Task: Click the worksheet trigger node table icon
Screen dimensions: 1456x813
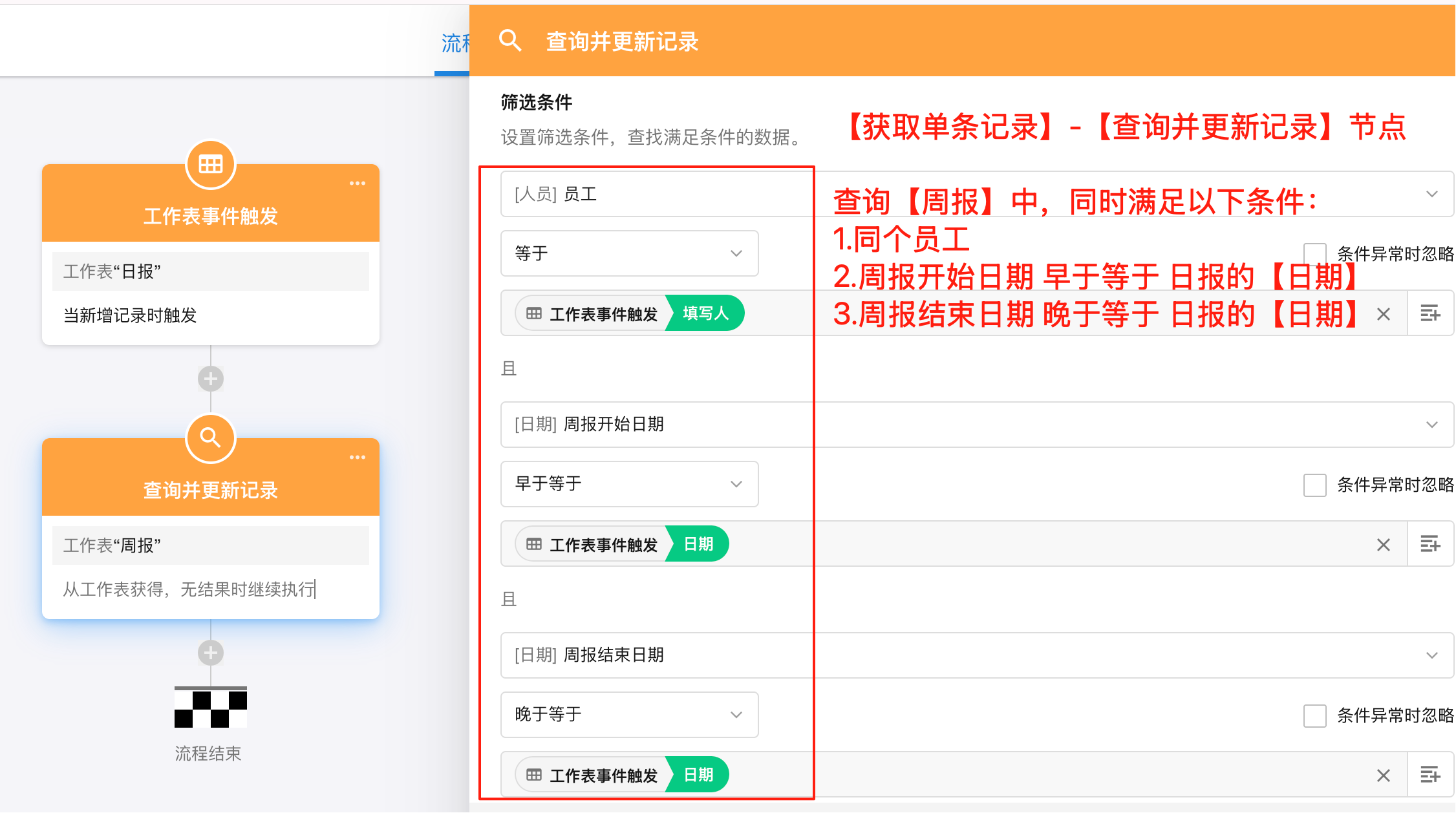Action: 210,165
